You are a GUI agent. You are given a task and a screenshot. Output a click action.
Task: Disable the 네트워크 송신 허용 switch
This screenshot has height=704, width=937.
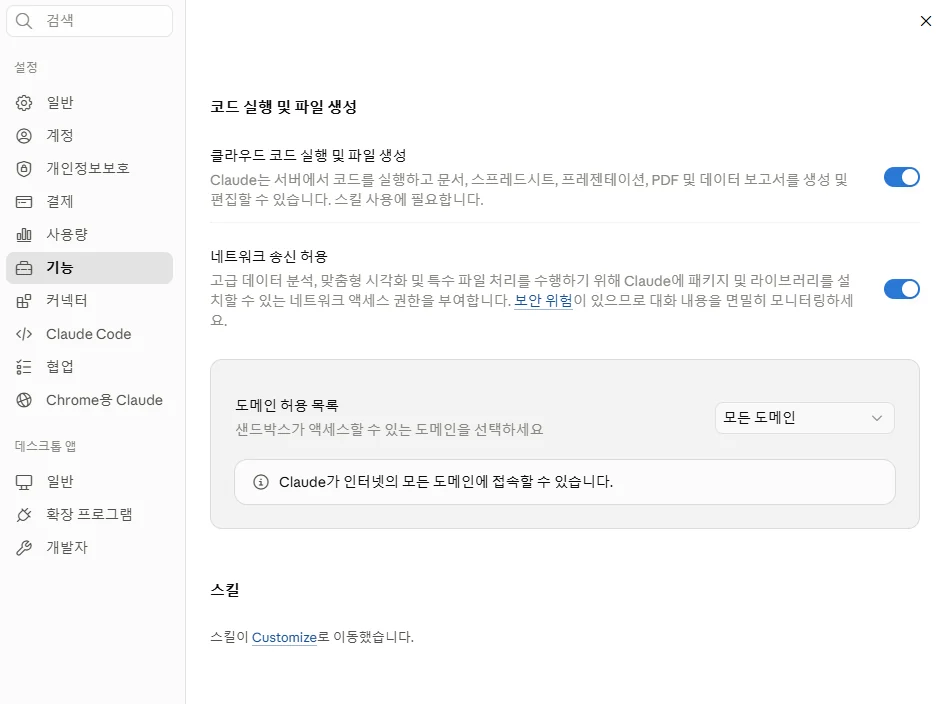pos(902,289)
